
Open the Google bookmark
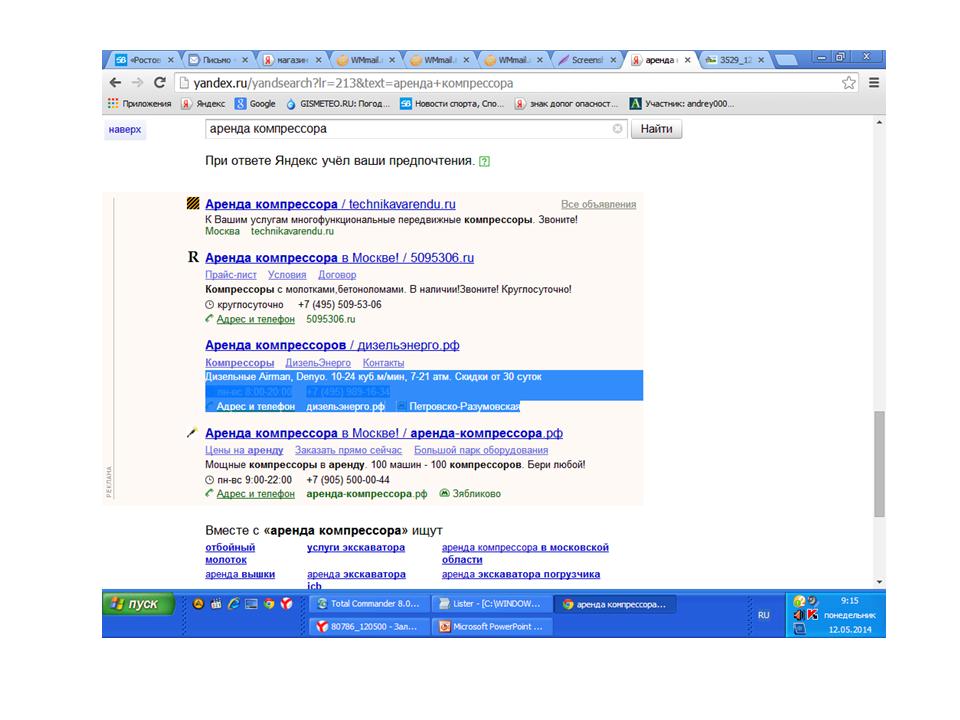click(x=255, y=104)
